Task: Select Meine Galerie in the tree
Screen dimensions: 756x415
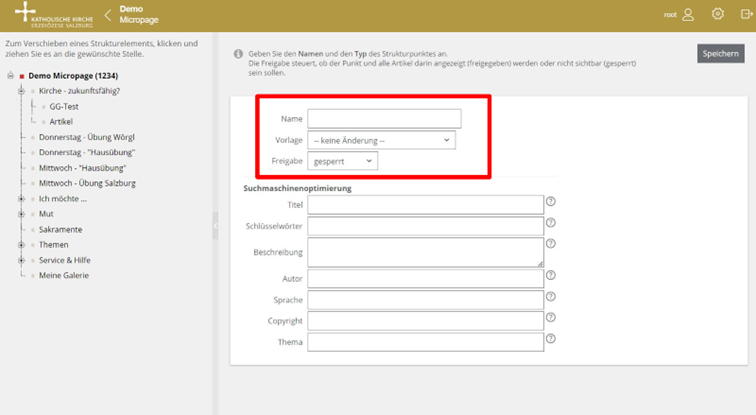Action: (64, 275)
